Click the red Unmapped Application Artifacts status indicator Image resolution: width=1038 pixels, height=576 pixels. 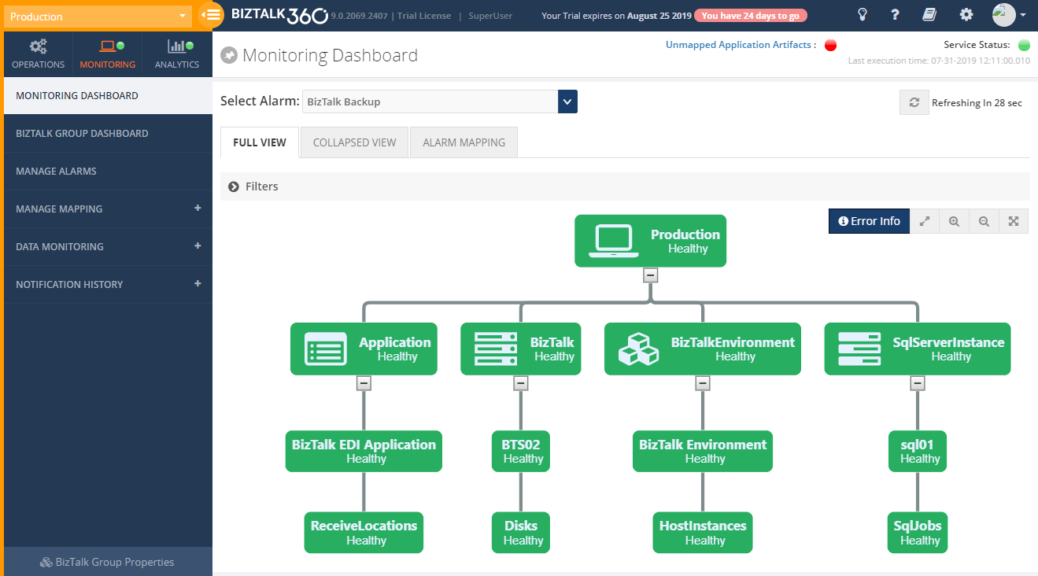[x=829, y=45]
